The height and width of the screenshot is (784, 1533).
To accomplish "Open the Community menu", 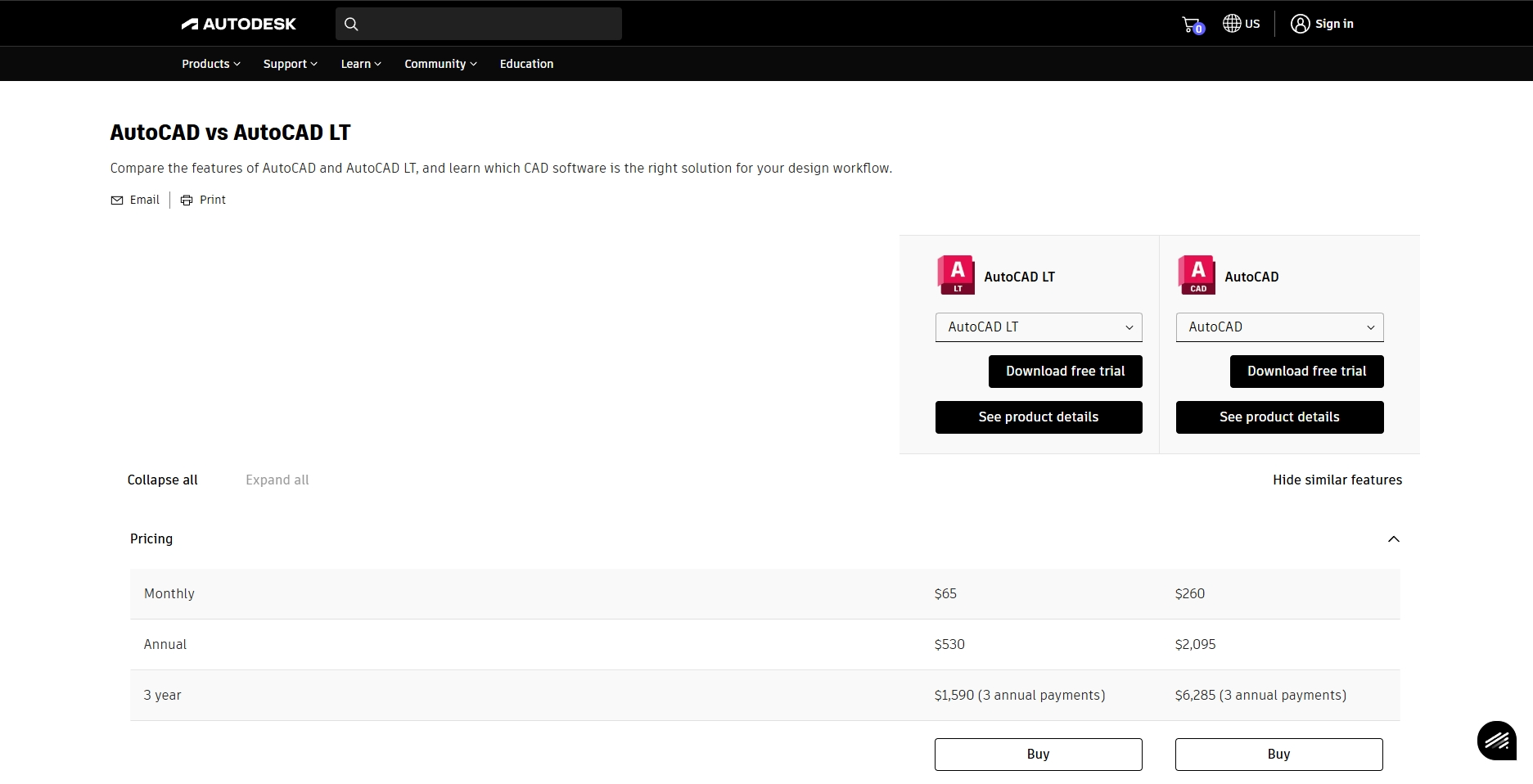I will [x=440, y=64].
